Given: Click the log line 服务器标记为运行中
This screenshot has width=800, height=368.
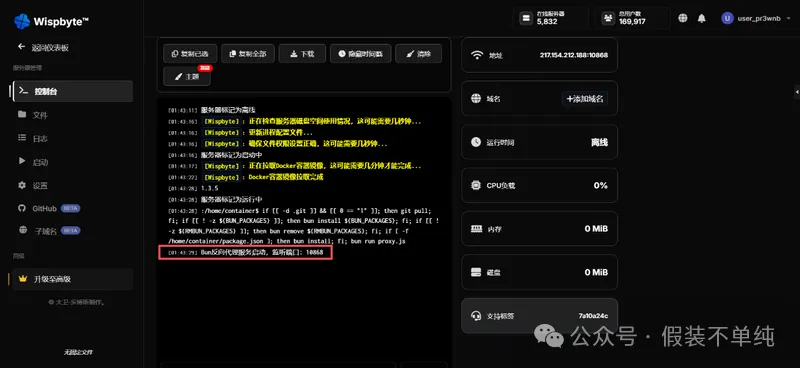Looking at the screenshot, I should tap(232, 200).
